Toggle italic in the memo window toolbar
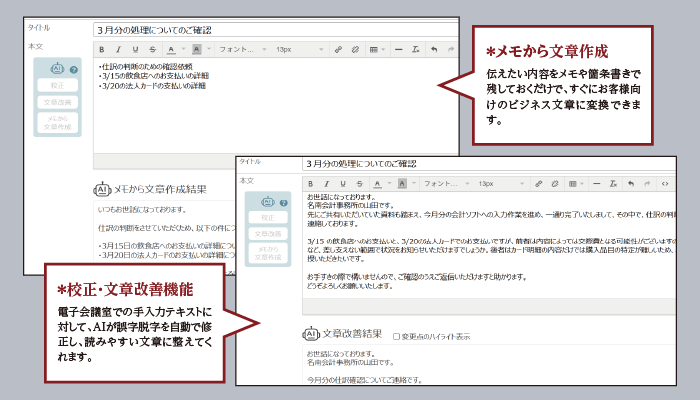 point(118,50)
